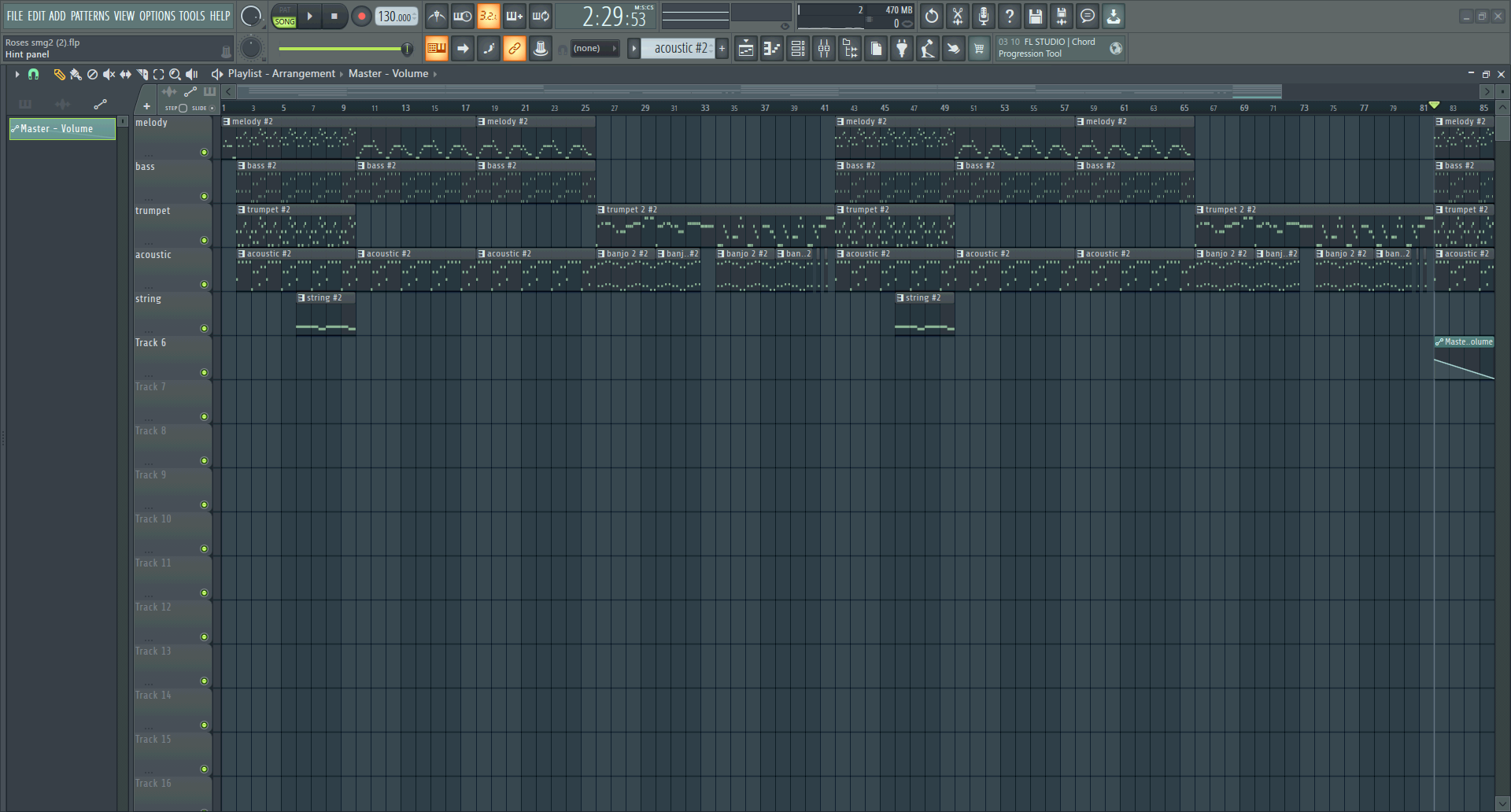The image size is (1511, 812).
Task: Click the shopping cart content library icon
Action: tap(979, 49)
